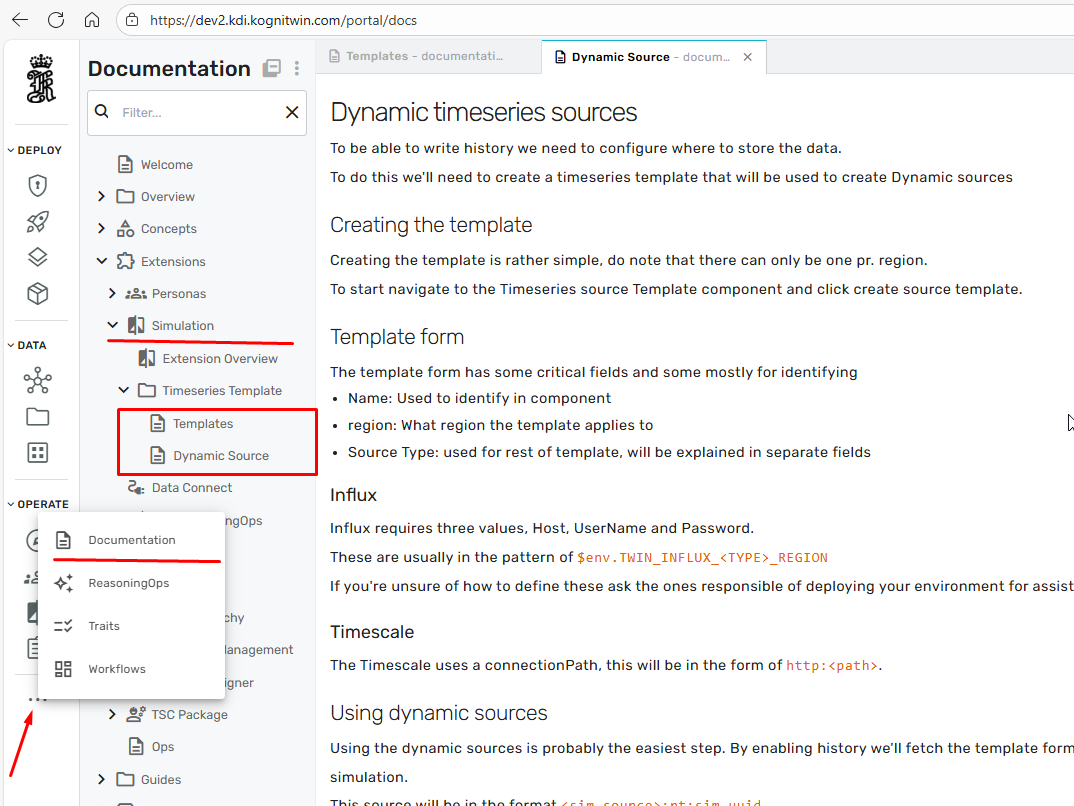Viewport: 1074px width, 806px height.
Task: Collapse the DEPLOY sidebar section
Action: point(11,151)
